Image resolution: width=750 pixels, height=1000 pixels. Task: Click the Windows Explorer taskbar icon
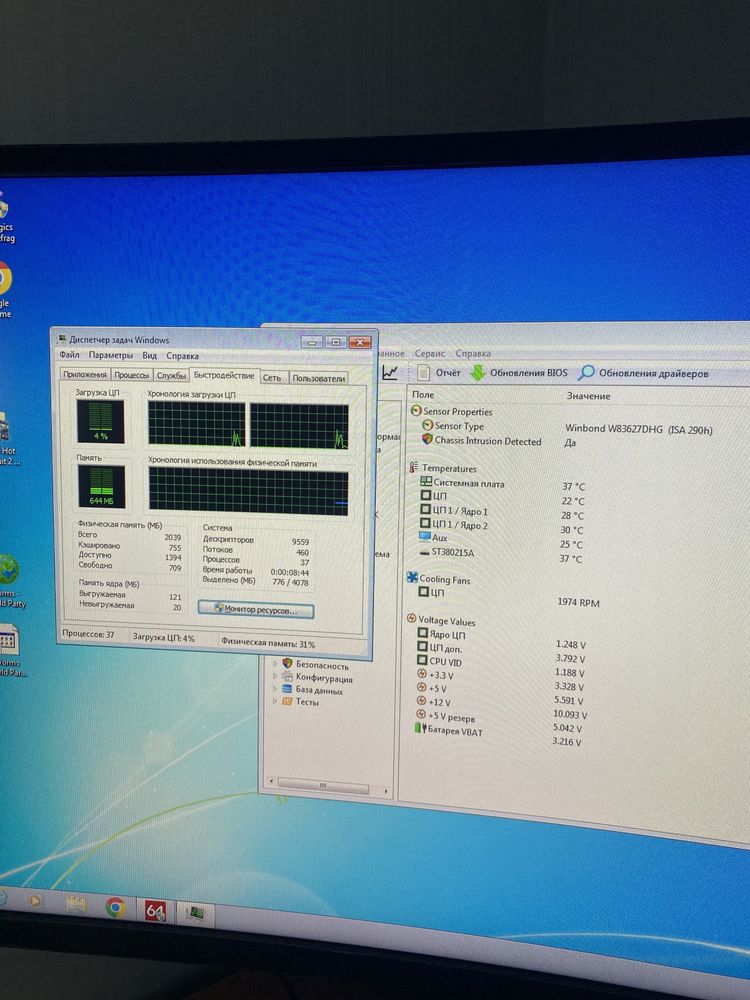[x=76, y=903]
